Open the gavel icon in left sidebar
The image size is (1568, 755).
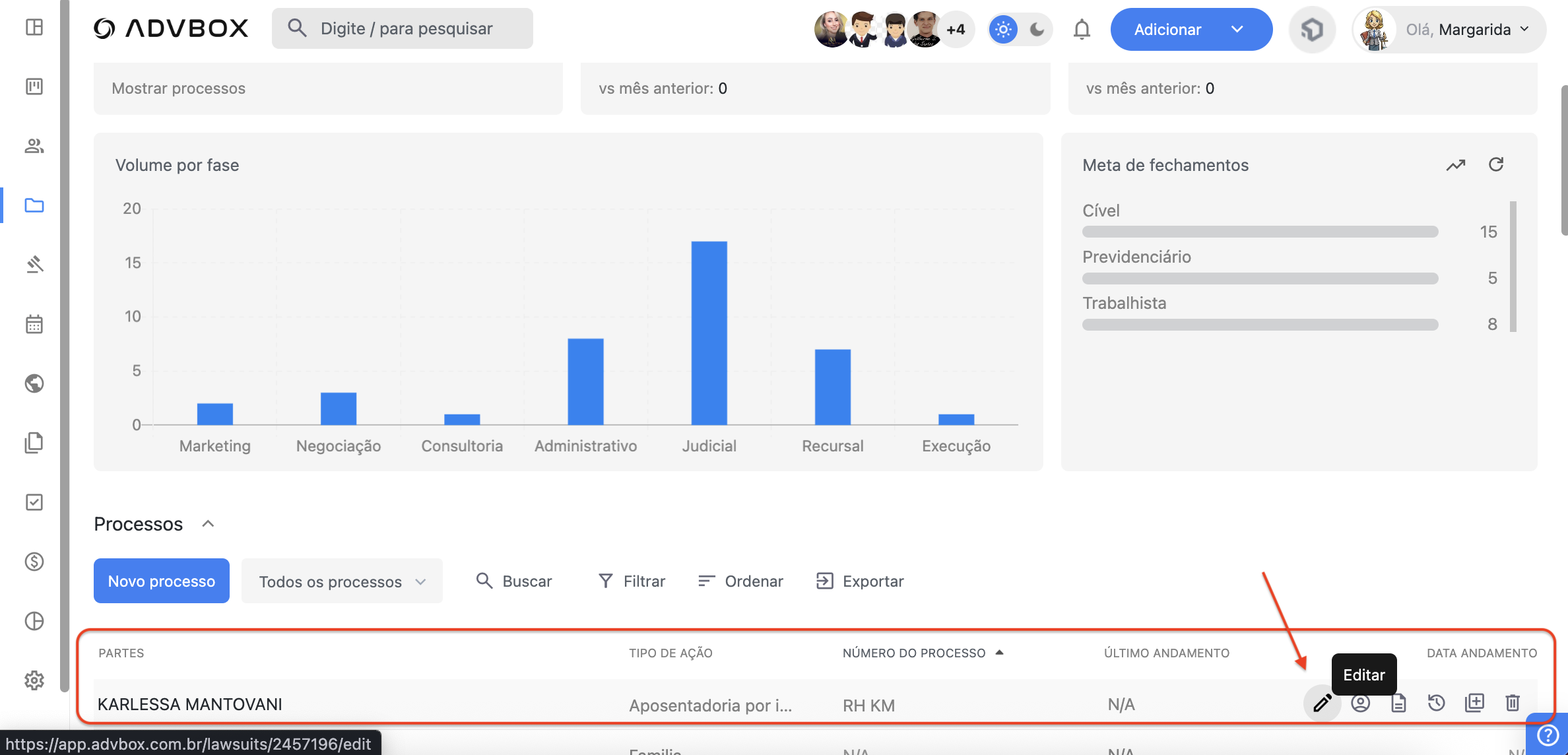click(34, 265)
